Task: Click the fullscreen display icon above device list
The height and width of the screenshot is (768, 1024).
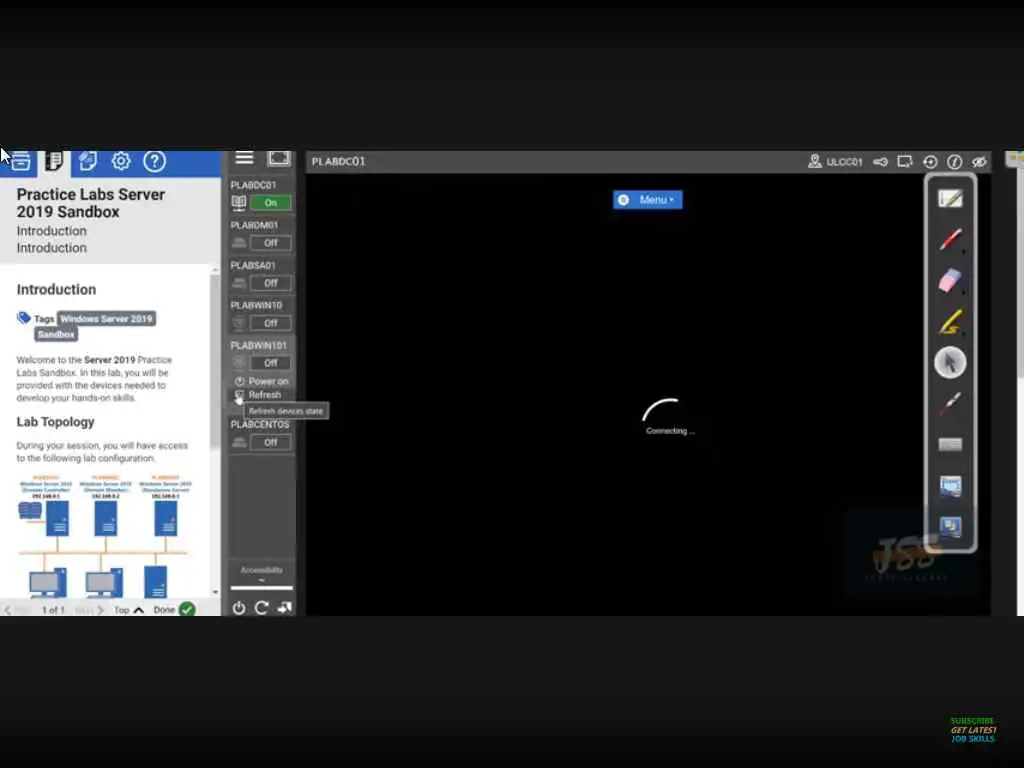Action: tap(279, 158)
